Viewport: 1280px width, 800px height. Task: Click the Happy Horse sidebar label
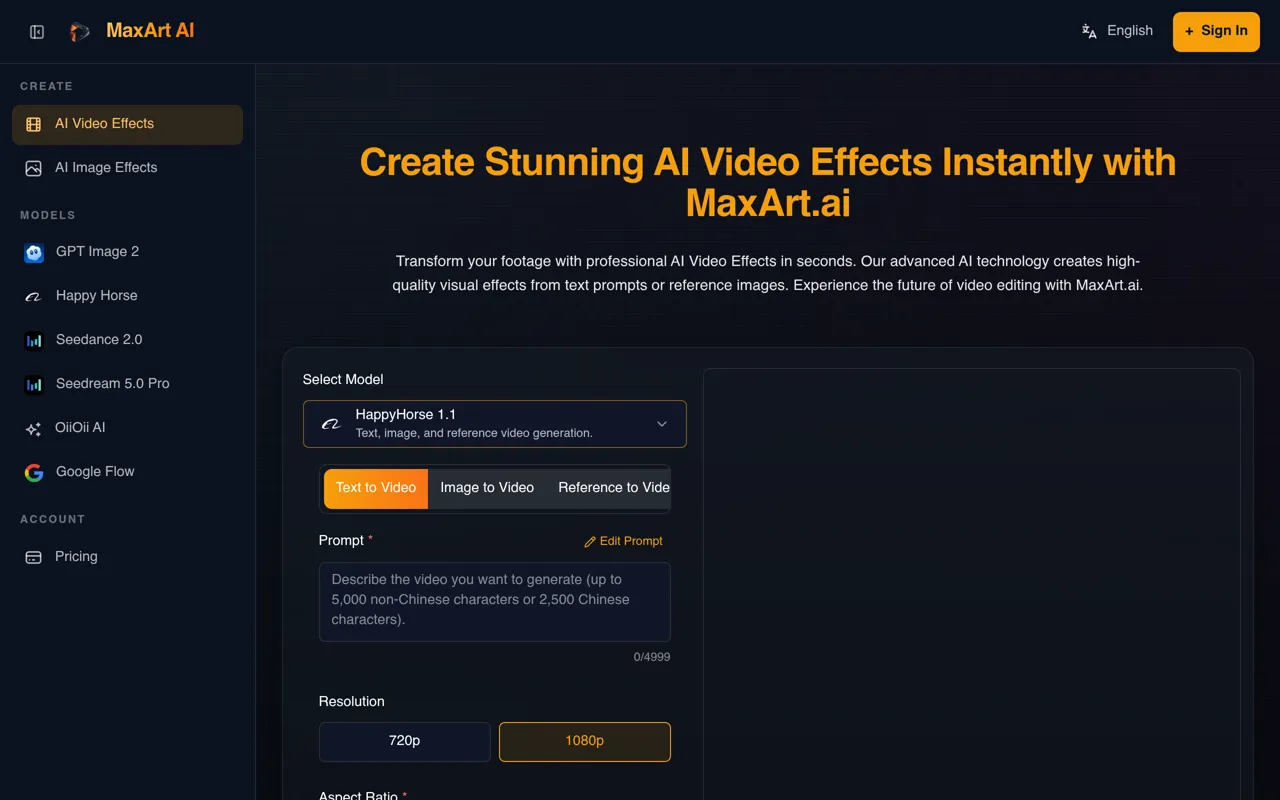click(97, 296)
